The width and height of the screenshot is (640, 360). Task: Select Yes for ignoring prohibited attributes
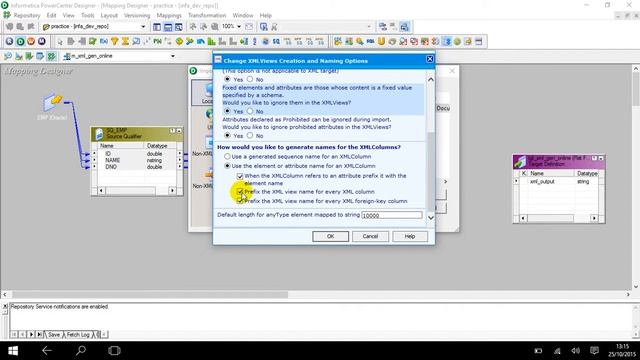point(227,136)
